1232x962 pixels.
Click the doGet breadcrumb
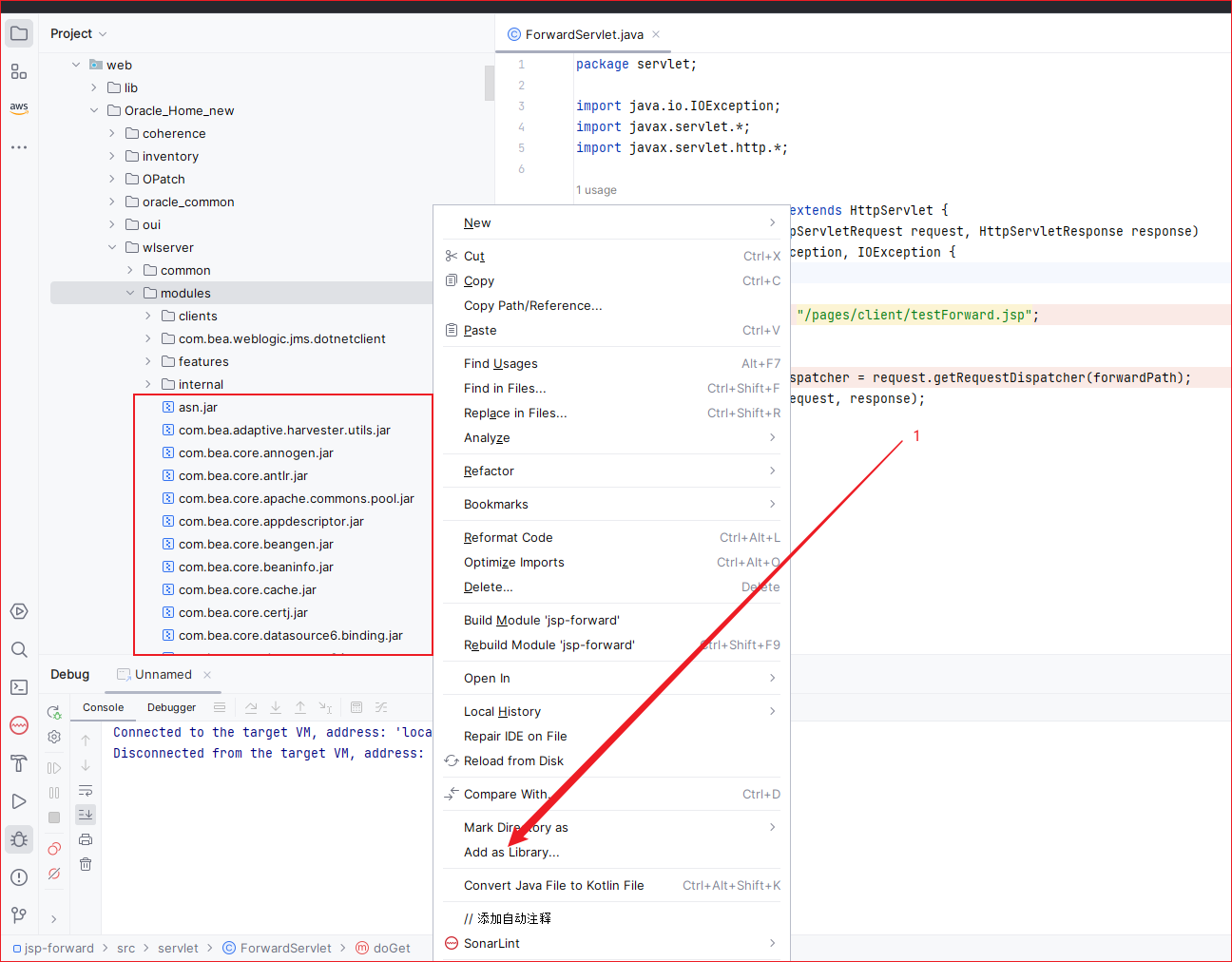pos(383,948)
